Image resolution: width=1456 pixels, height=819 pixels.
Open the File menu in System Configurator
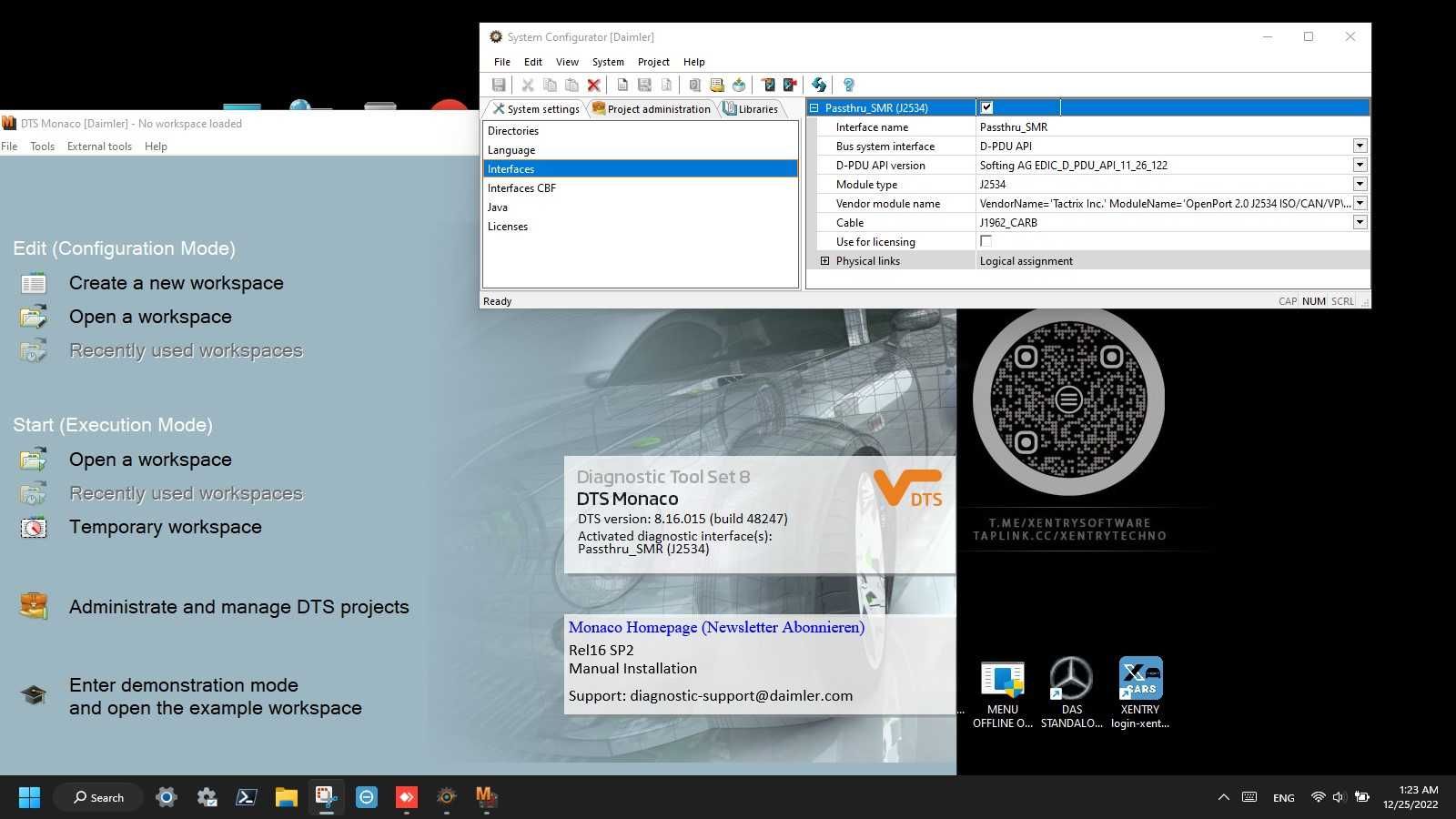pyautogui.click(x=502, y=62)
